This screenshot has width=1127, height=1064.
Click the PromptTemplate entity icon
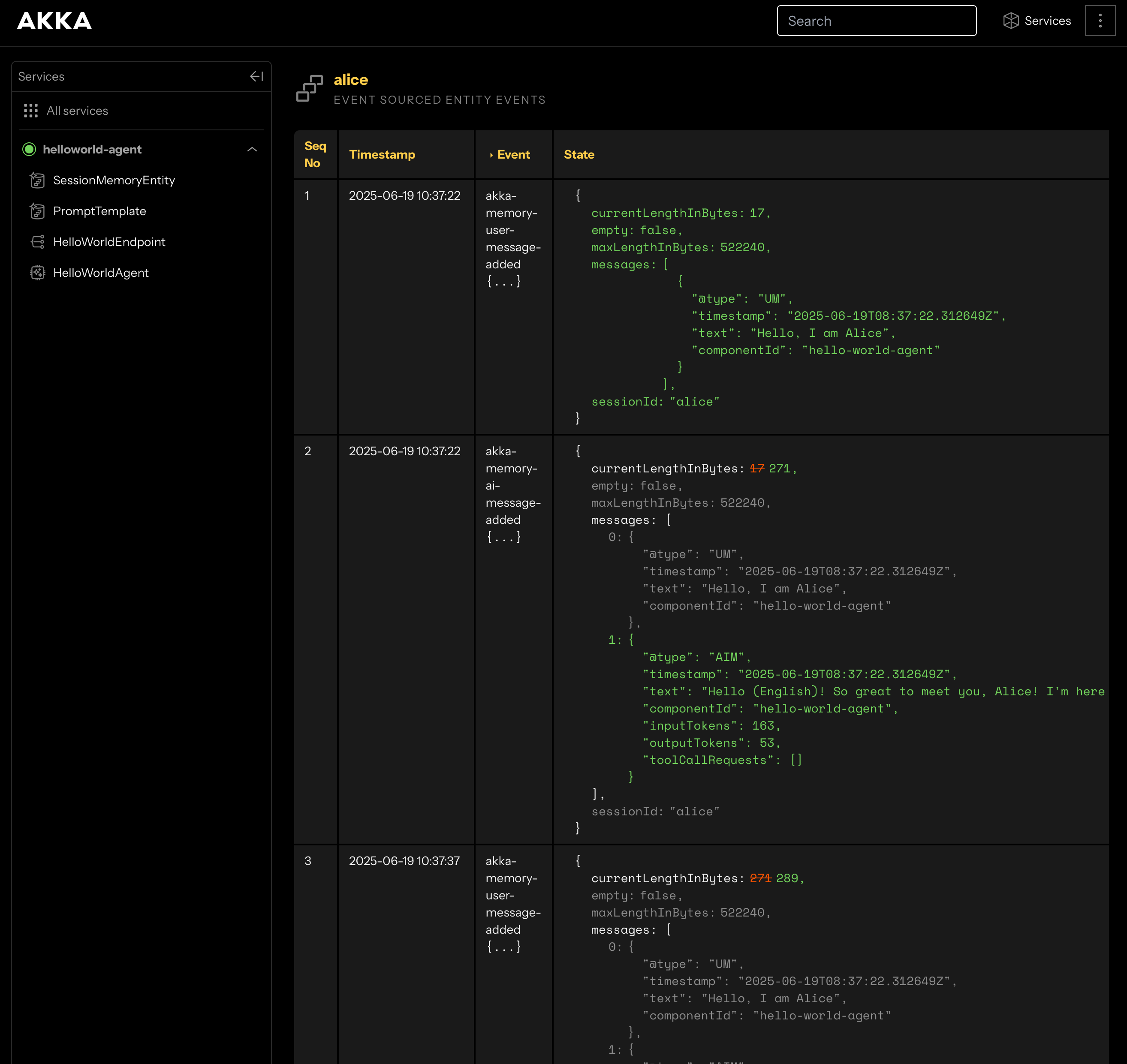pos(37,211)
